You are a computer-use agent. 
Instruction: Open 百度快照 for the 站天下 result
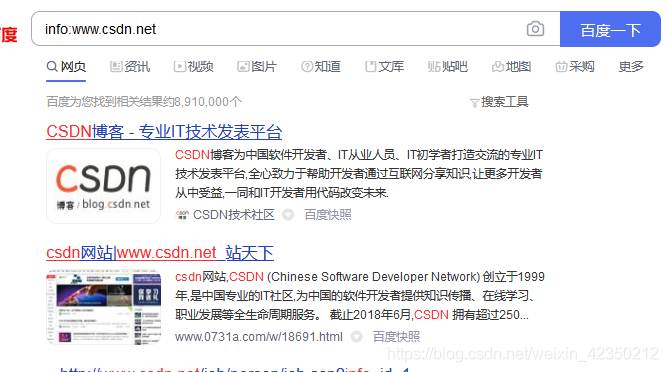[396, 337]
